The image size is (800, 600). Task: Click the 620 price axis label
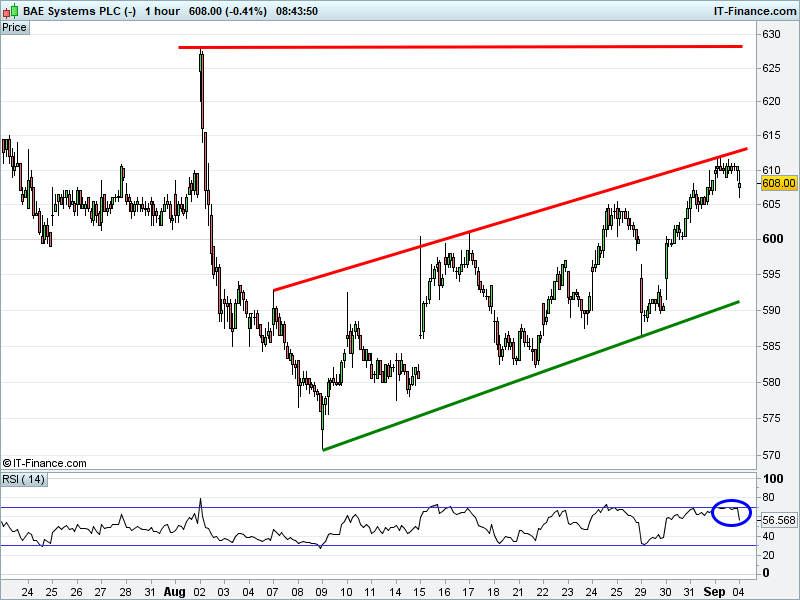(x=771, y=101)
